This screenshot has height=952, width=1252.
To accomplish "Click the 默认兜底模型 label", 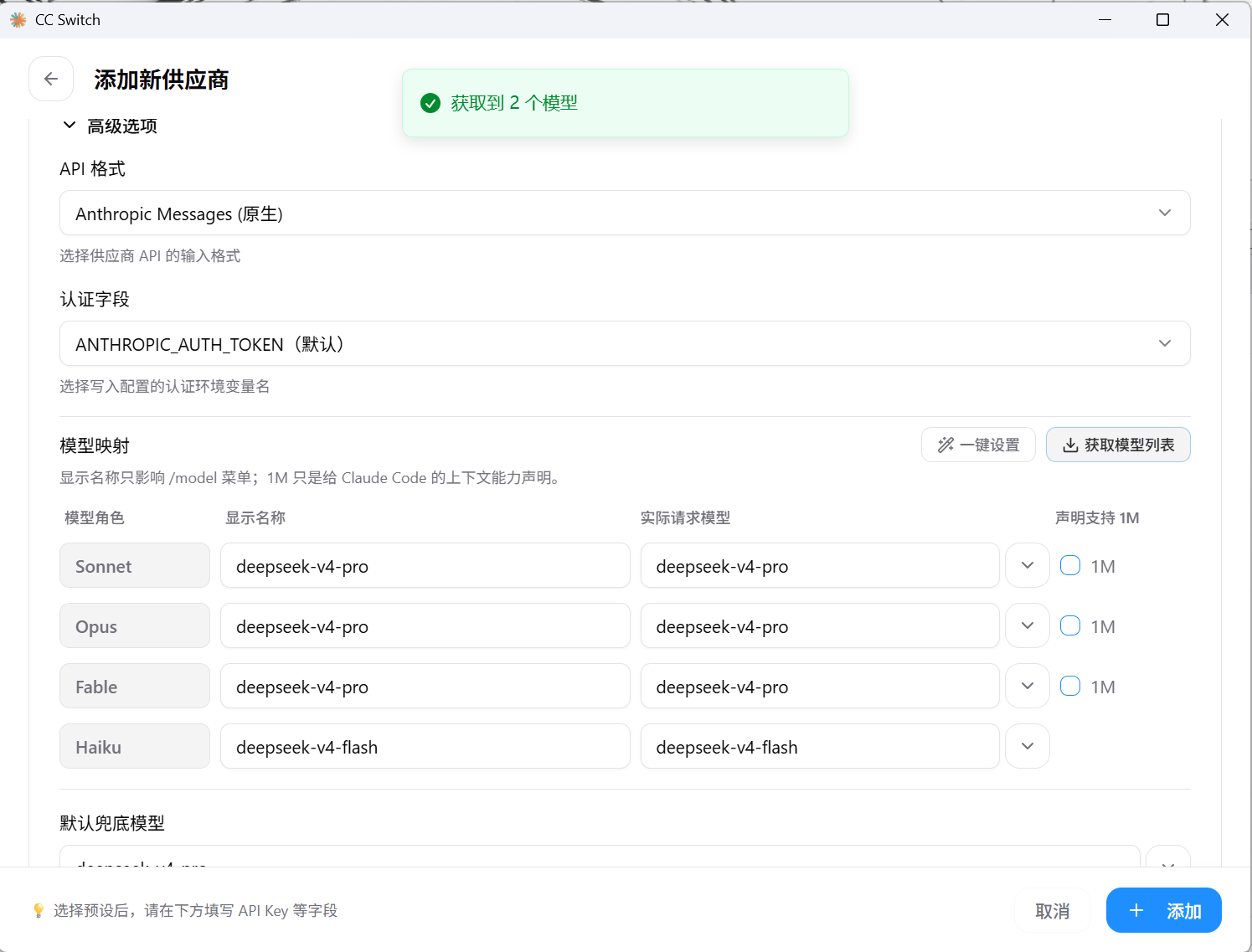I will click(x=112, y=823).
